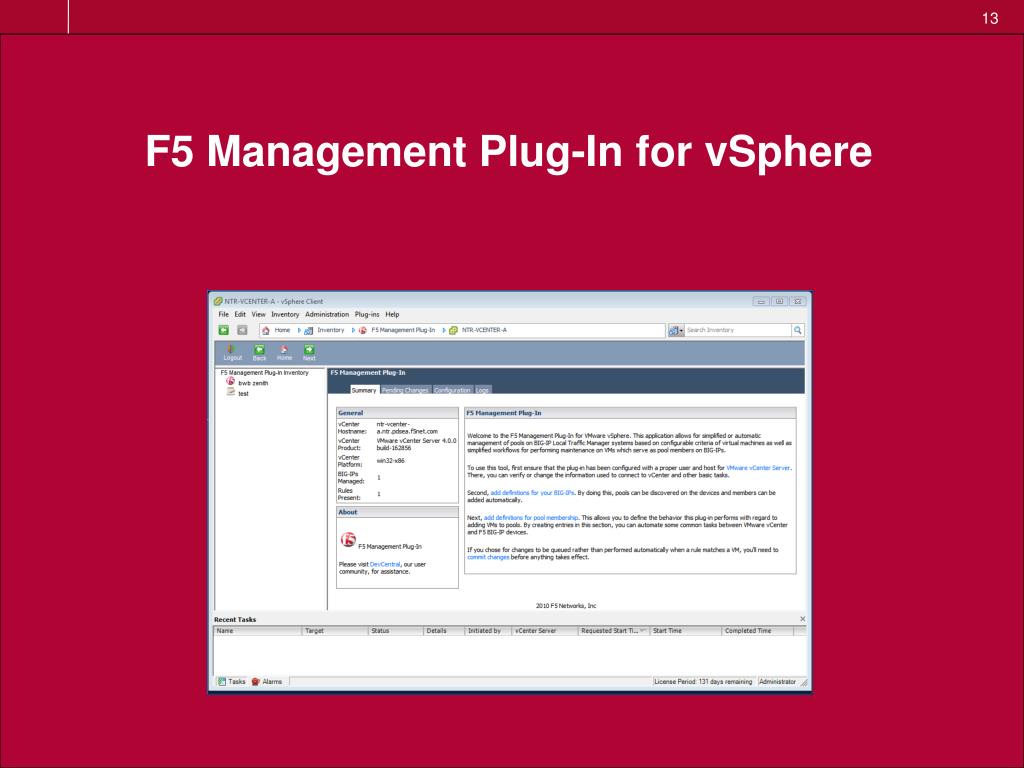Open the Help menu
This screenshot has width=1024, height=768.
pos(392,315)
